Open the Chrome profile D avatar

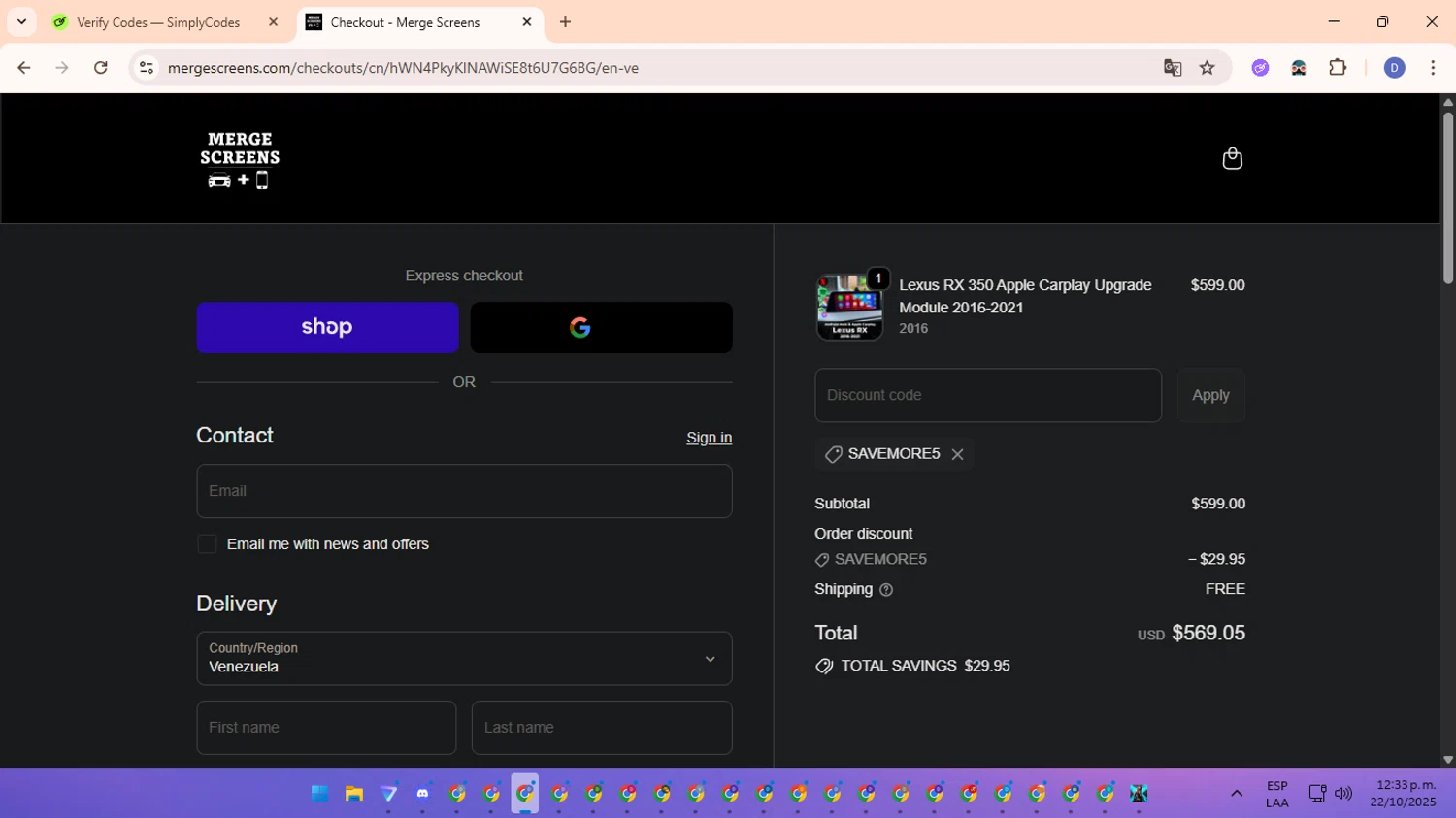tap(1394, 68)
